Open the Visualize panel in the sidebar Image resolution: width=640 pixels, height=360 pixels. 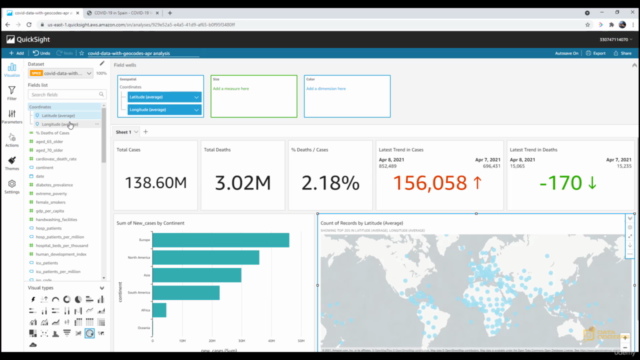tap(12, 70)
